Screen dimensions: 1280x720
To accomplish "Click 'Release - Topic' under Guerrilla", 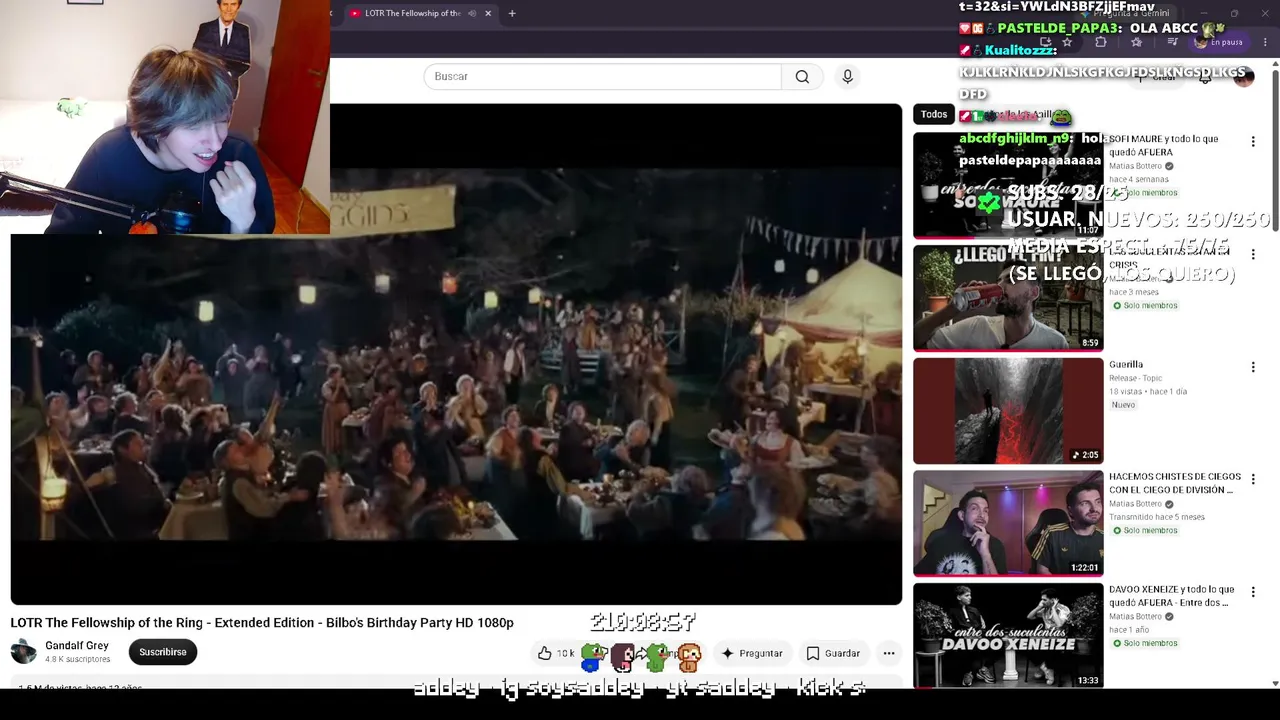I will point(1135,379).
